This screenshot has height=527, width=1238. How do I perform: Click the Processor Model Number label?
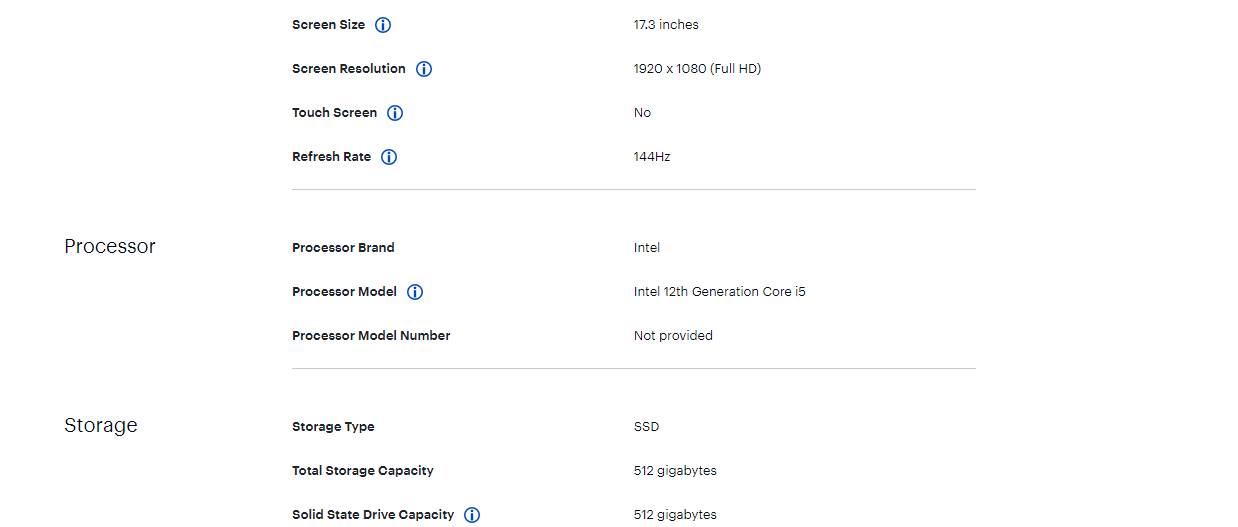pos(371,336)
